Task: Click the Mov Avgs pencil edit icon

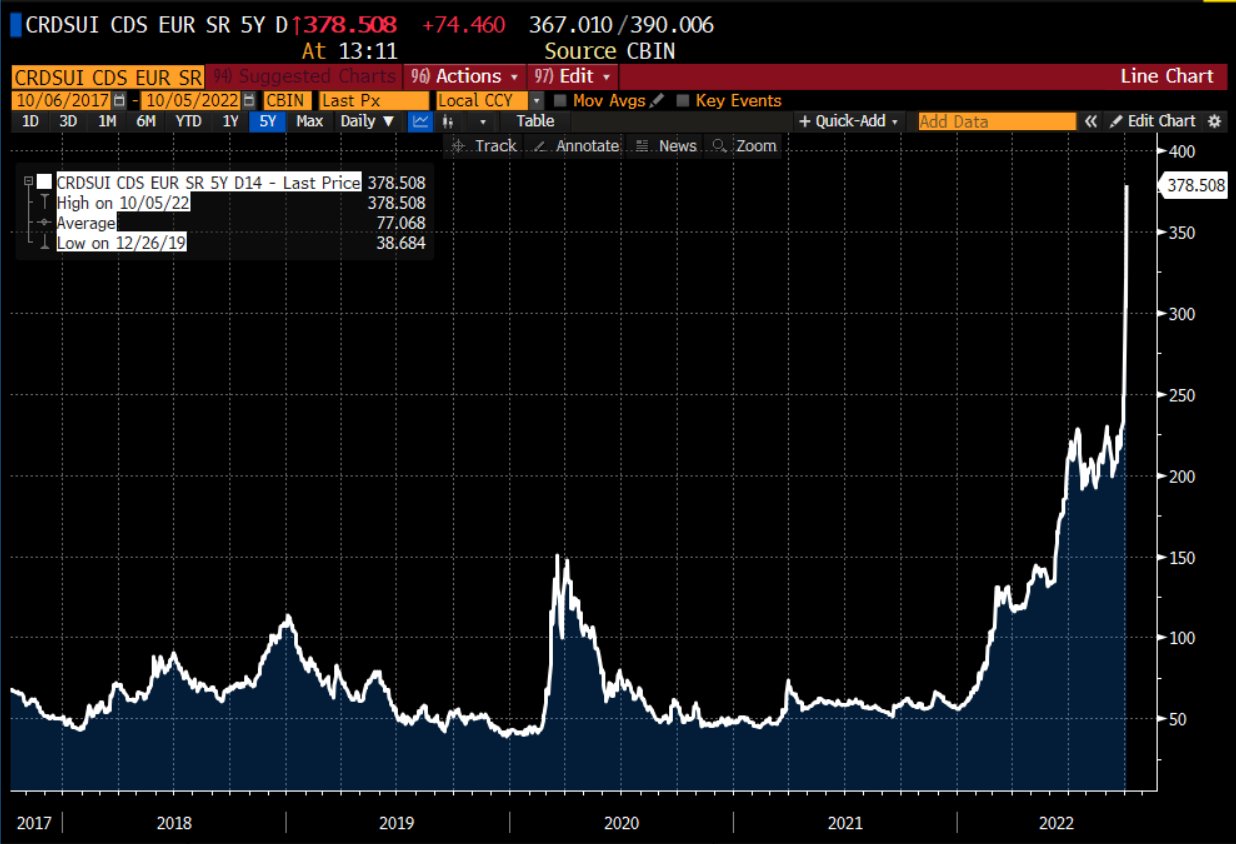Action: click(x=656, y=101)
